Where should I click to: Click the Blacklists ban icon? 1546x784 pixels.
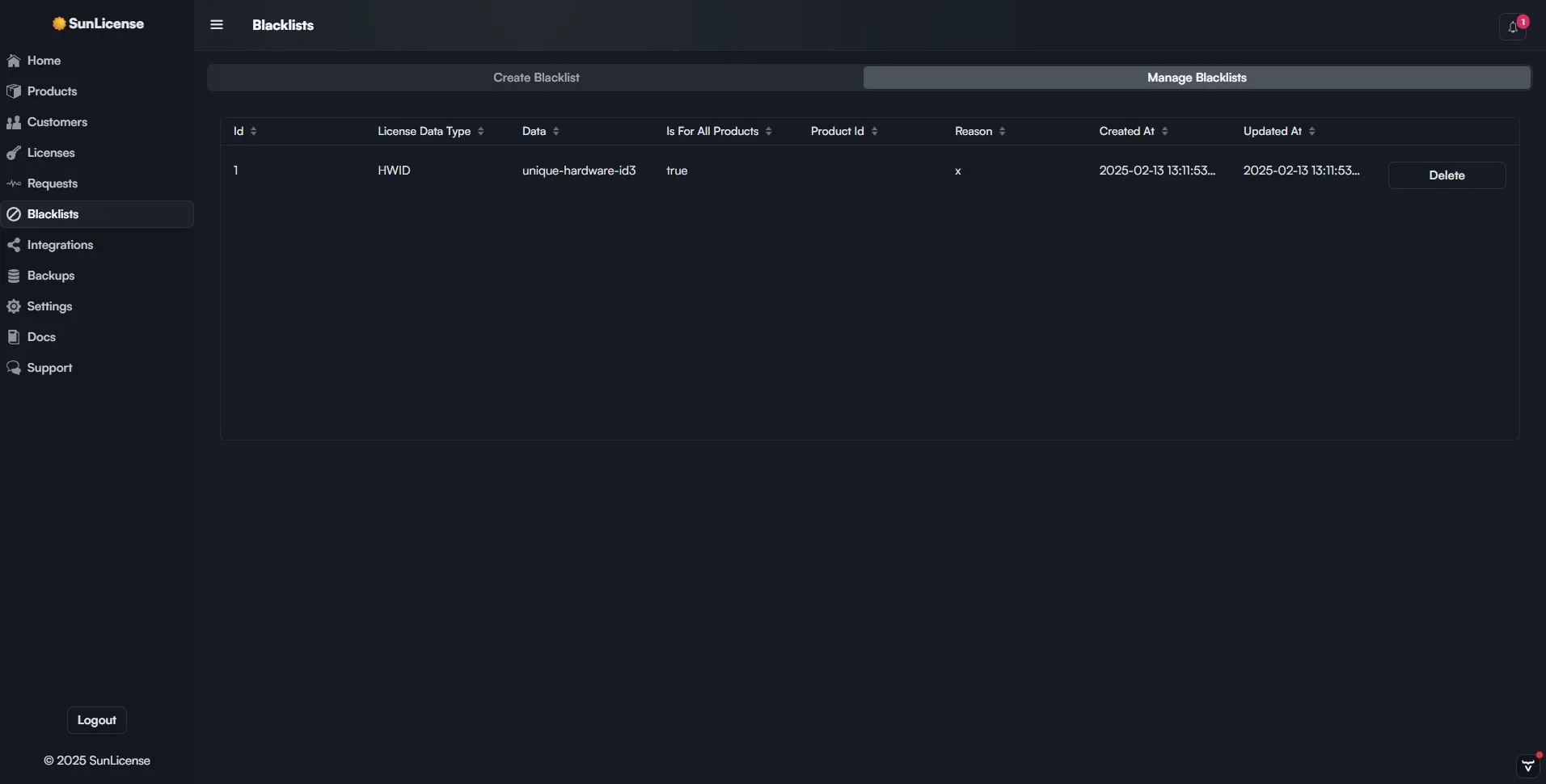(14, 214)
